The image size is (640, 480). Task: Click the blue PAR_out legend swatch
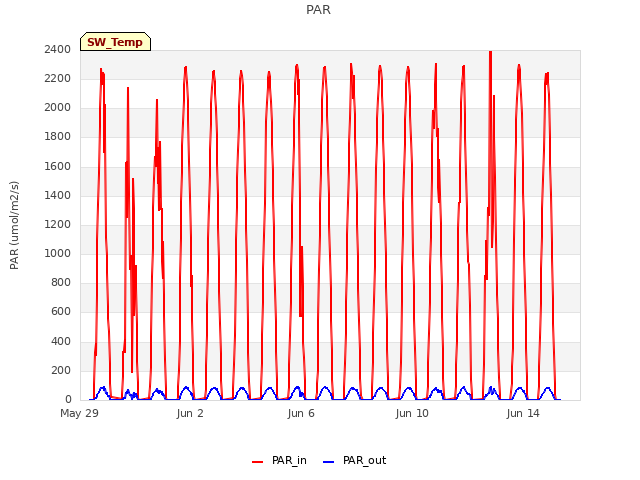[329, 462]
